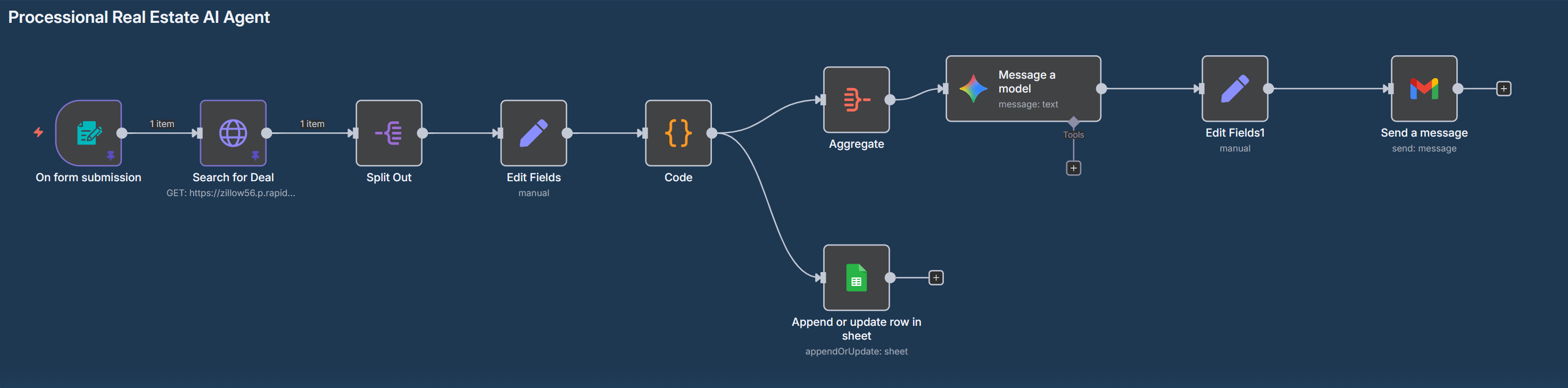
Task: Click the workflow title Processional Real Estate AI Agent
Action: pyautogui.click(x=139, y=17)
